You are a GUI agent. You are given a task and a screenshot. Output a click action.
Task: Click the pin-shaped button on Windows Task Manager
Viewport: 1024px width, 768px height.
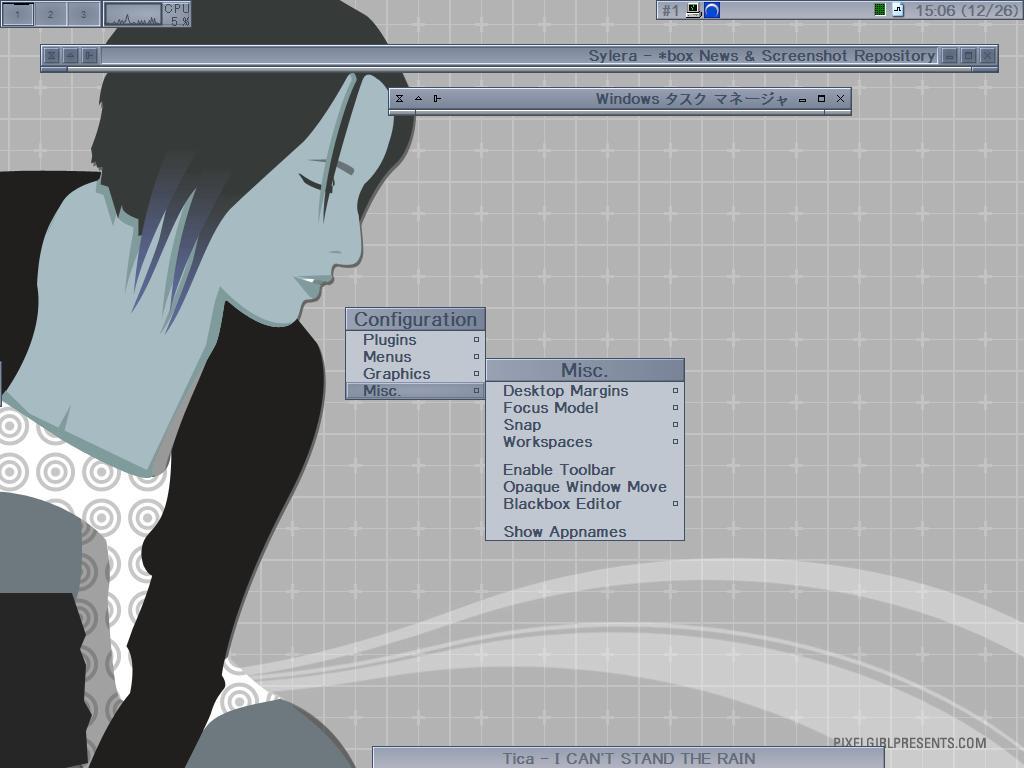(x=437, y=99)
